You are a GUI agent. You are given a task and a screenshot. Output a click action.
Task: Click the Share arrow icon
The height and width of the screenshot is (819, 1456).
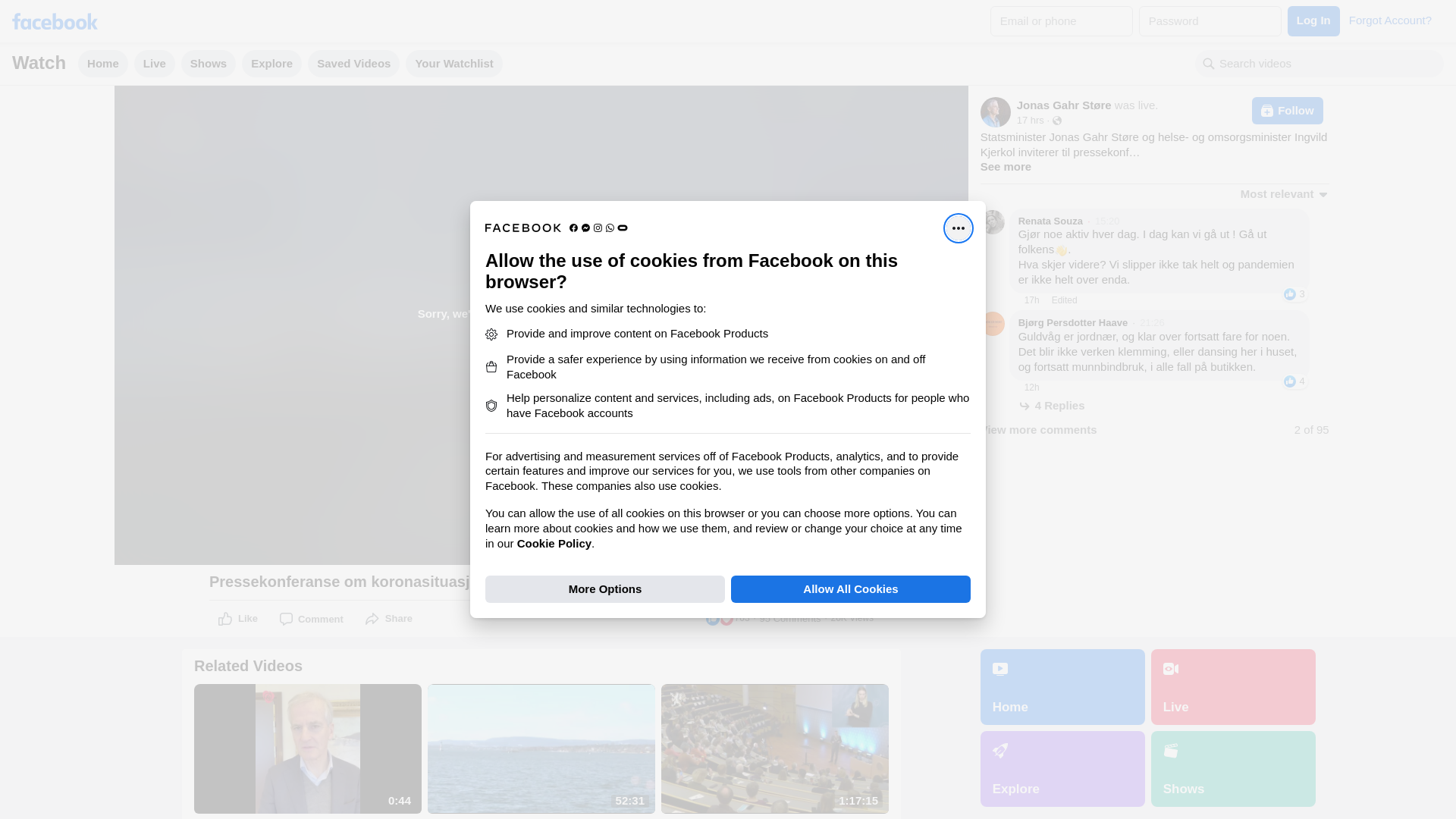point(372,619)
